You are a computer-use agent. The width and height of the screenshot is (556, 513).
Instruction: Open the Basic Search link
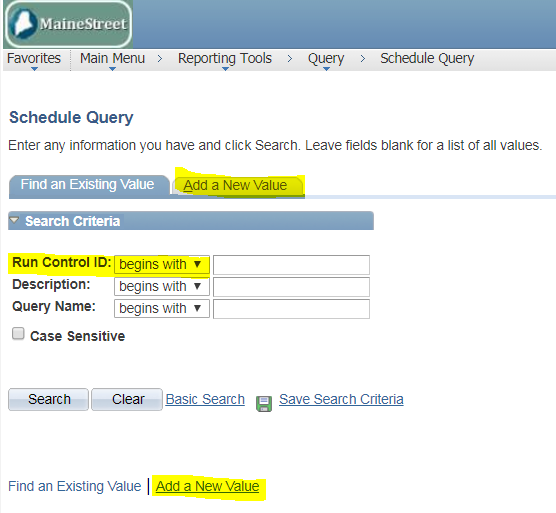(x=205, y=400)
